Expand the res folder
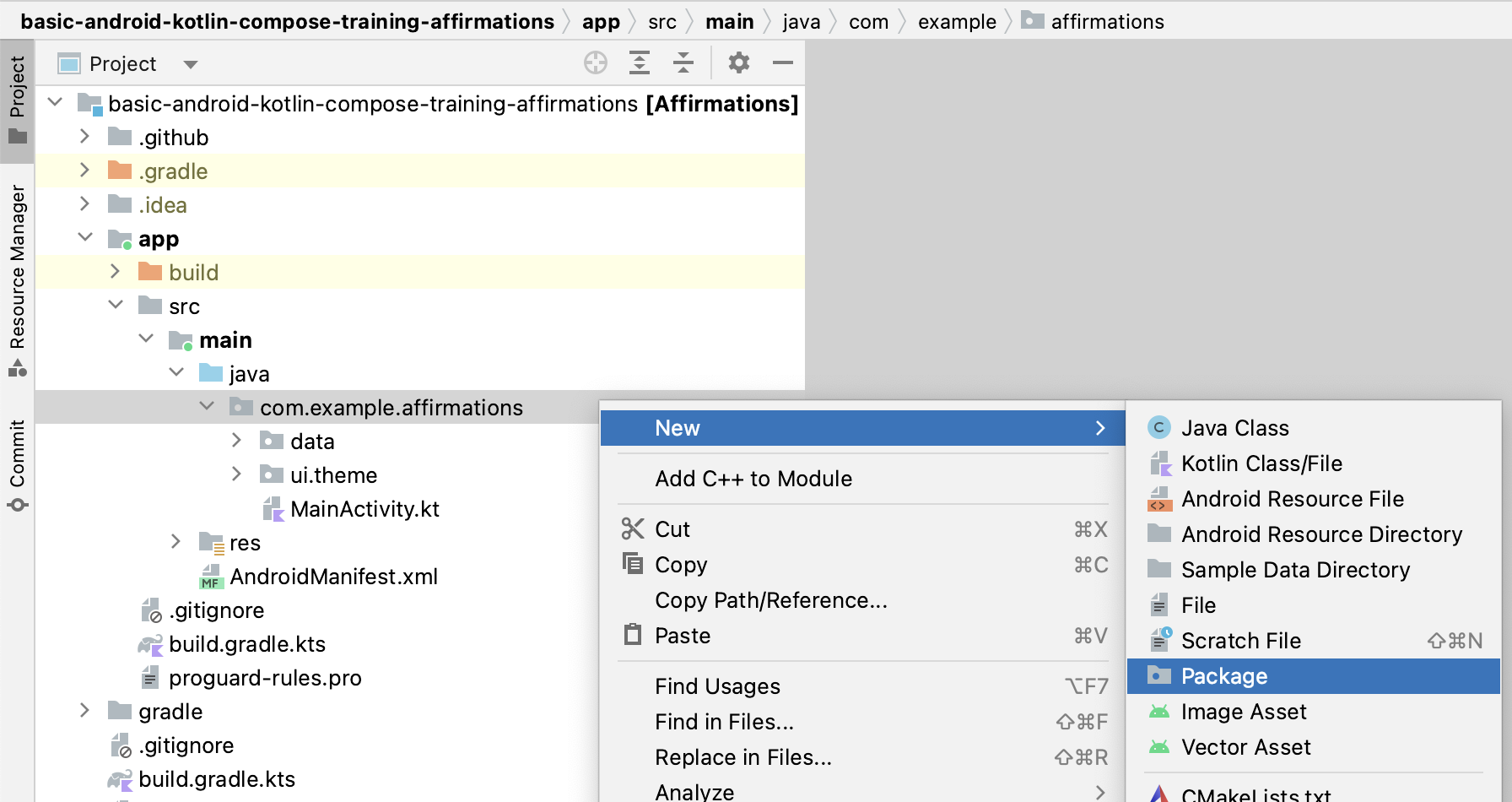Viewport: 1512px width, 802px height. pos(176,542)
